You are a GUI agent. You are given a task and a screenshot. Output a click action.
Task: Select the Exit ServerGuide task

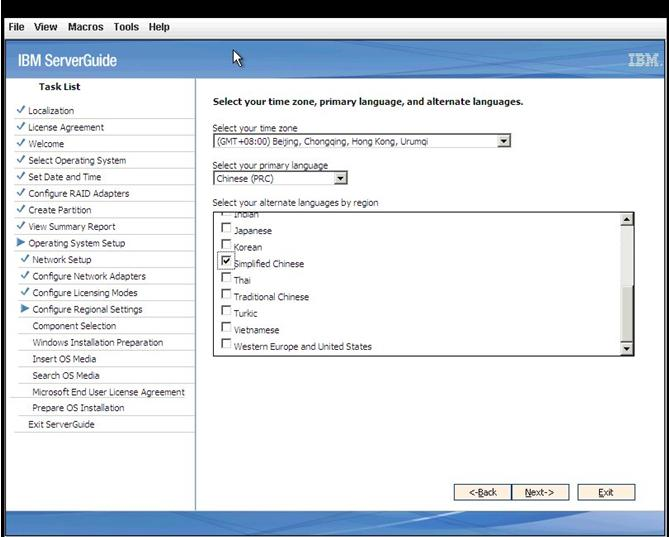pos(61,425)
